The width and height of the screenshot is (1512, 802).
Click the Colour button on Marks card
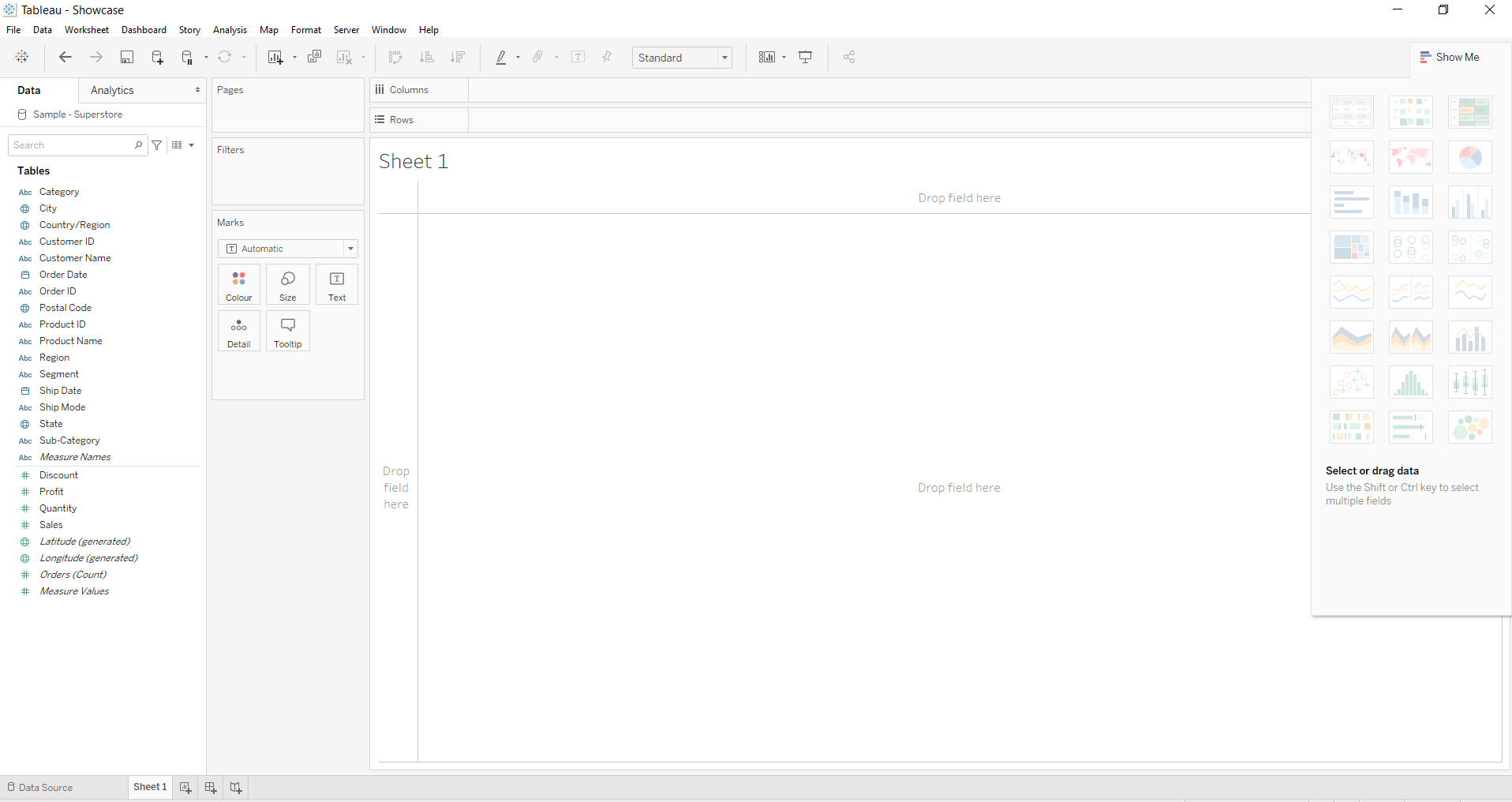click(x=239, y=284)
